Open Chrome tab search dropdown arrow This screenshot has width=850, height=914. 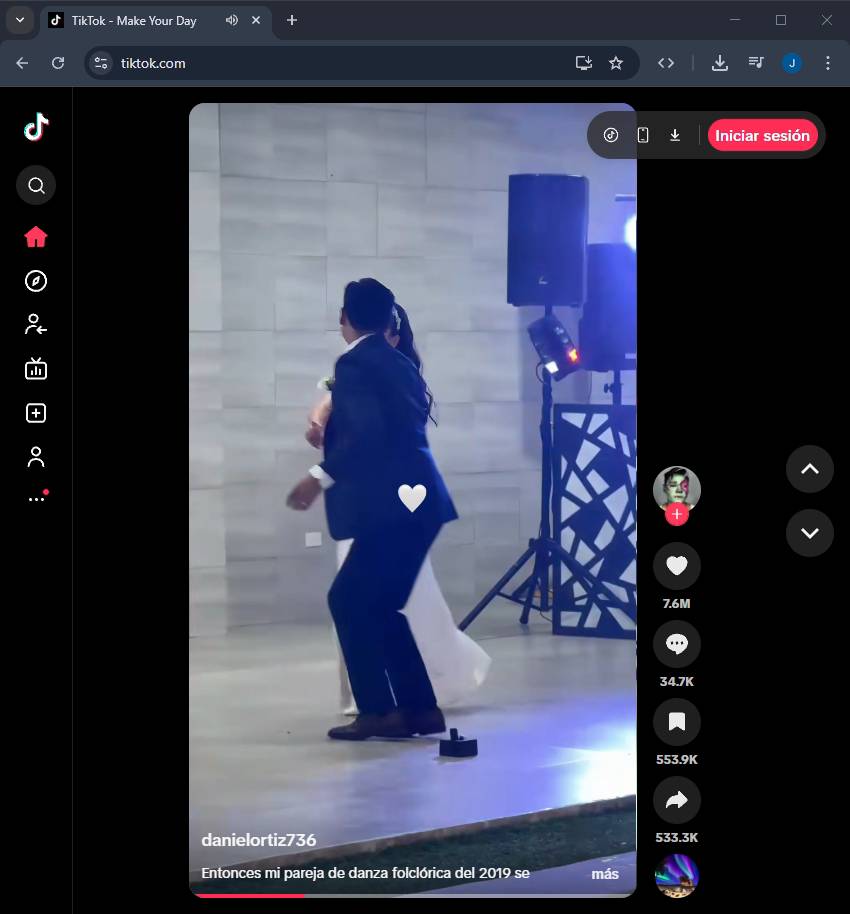pos(19,20)
